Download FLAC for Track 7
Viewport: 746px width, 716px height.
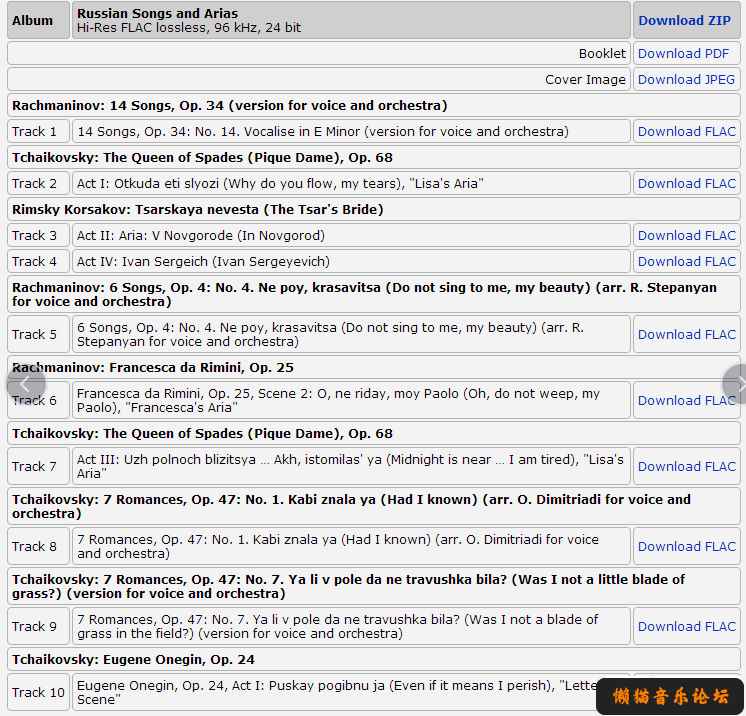point(687,467)
